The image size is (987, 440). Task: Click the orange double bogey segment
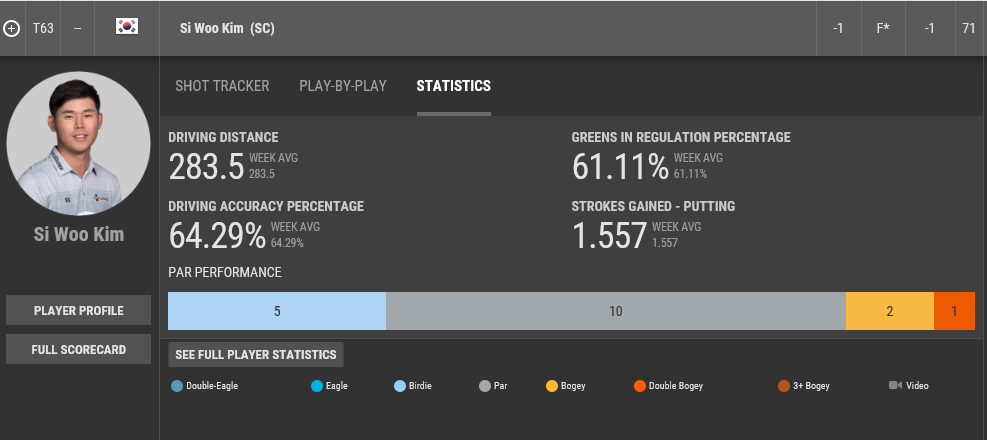tap(954, 311)
